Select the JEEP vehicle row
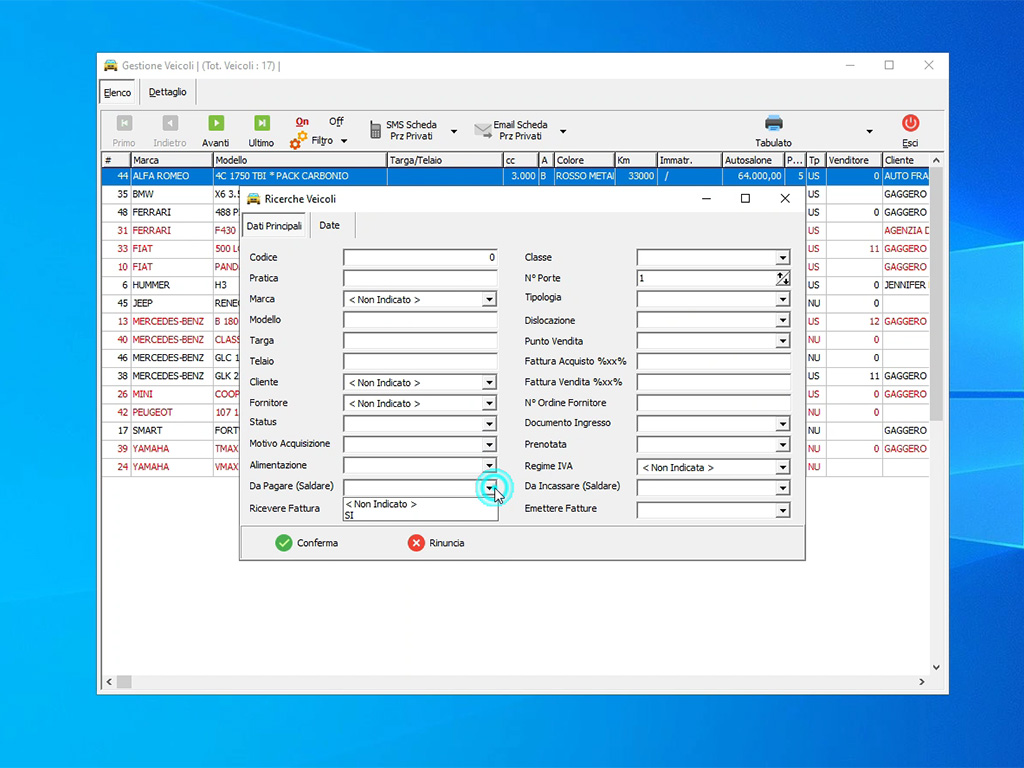Image resolution: width=1024 pixels, height=768 pixels. coord(171,304)
